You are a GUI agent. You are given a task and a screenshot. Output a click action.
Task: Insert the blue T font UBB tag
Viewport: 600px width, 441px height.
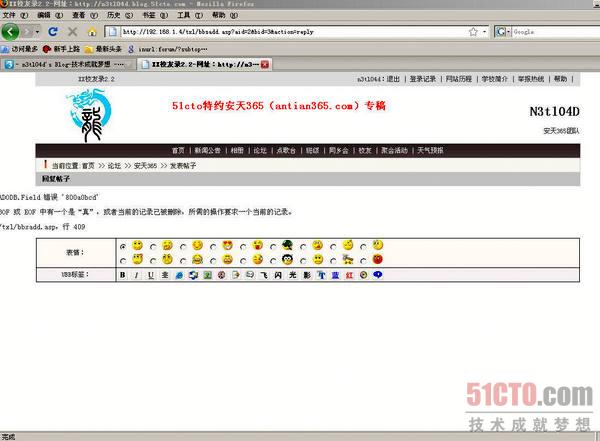[321, 275]
